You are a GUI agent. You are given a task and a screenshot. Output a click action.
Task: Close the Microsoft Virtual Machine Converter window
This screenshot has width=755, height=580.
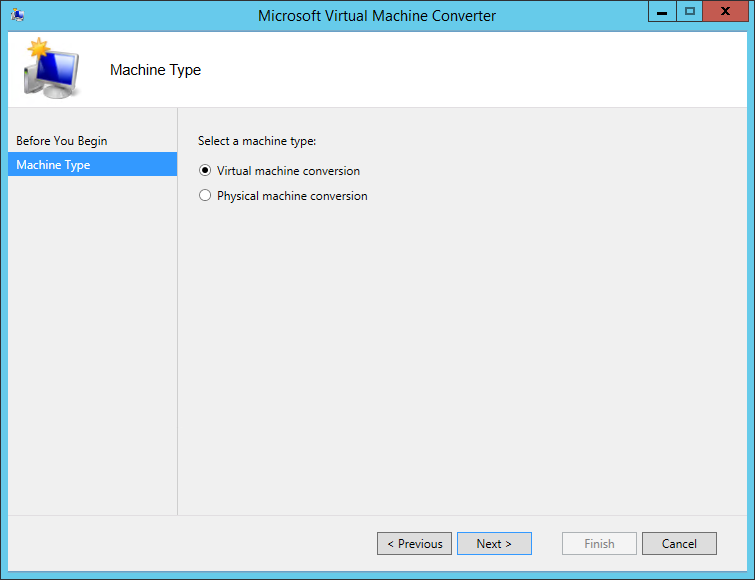coord(728,12)
